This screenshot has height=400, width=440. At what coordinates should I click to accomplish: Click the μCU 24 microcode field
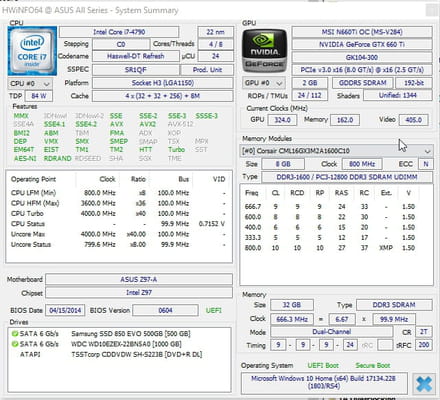tap(215, 56)
